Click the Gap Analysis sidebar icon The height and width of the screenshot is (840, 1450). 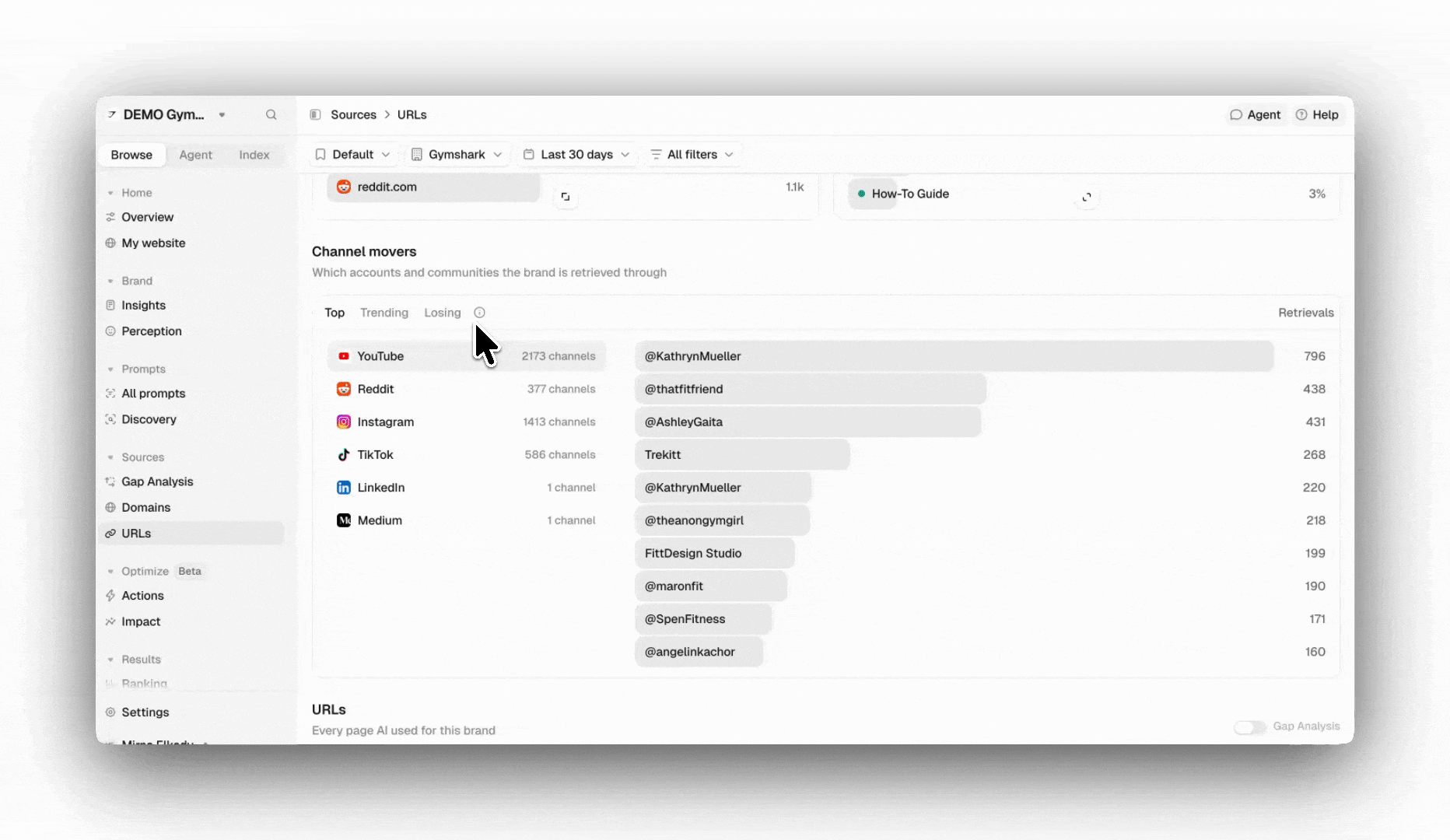click(x=110, y=481)
